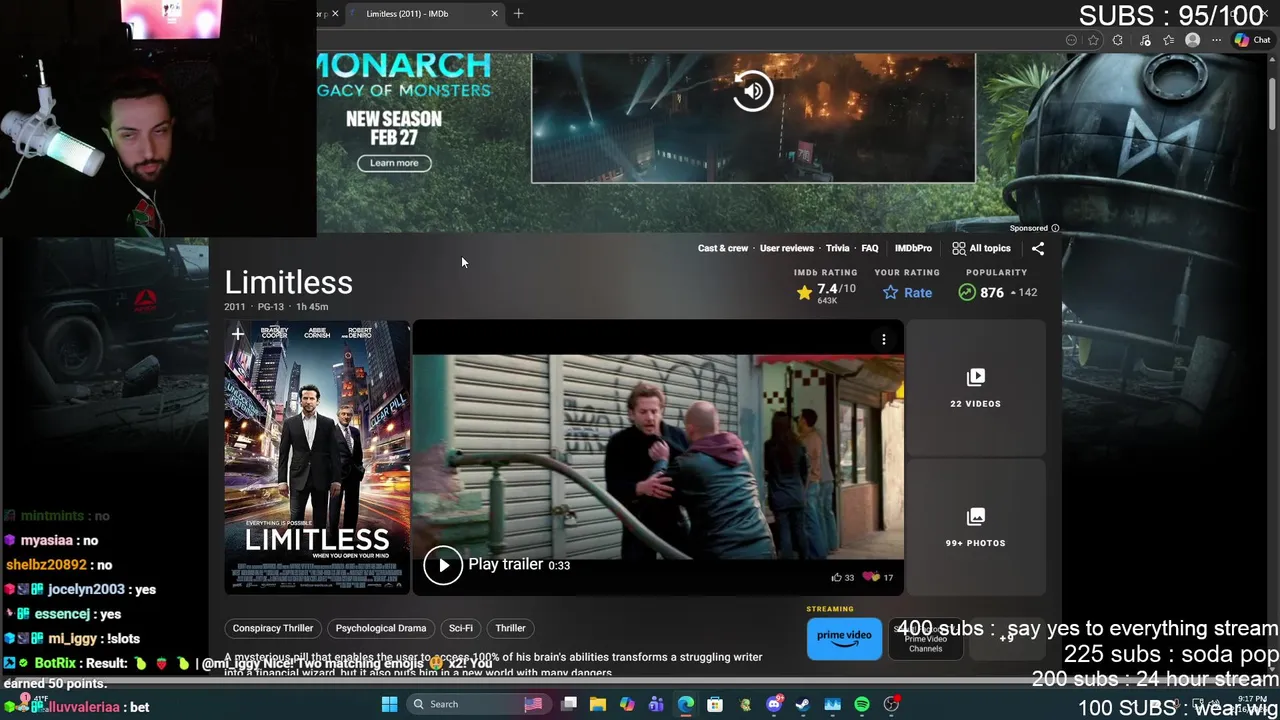Screen dimensions: 1280x720
Task: Like the trailer with thumbs-up
Action: pos(842,577)
